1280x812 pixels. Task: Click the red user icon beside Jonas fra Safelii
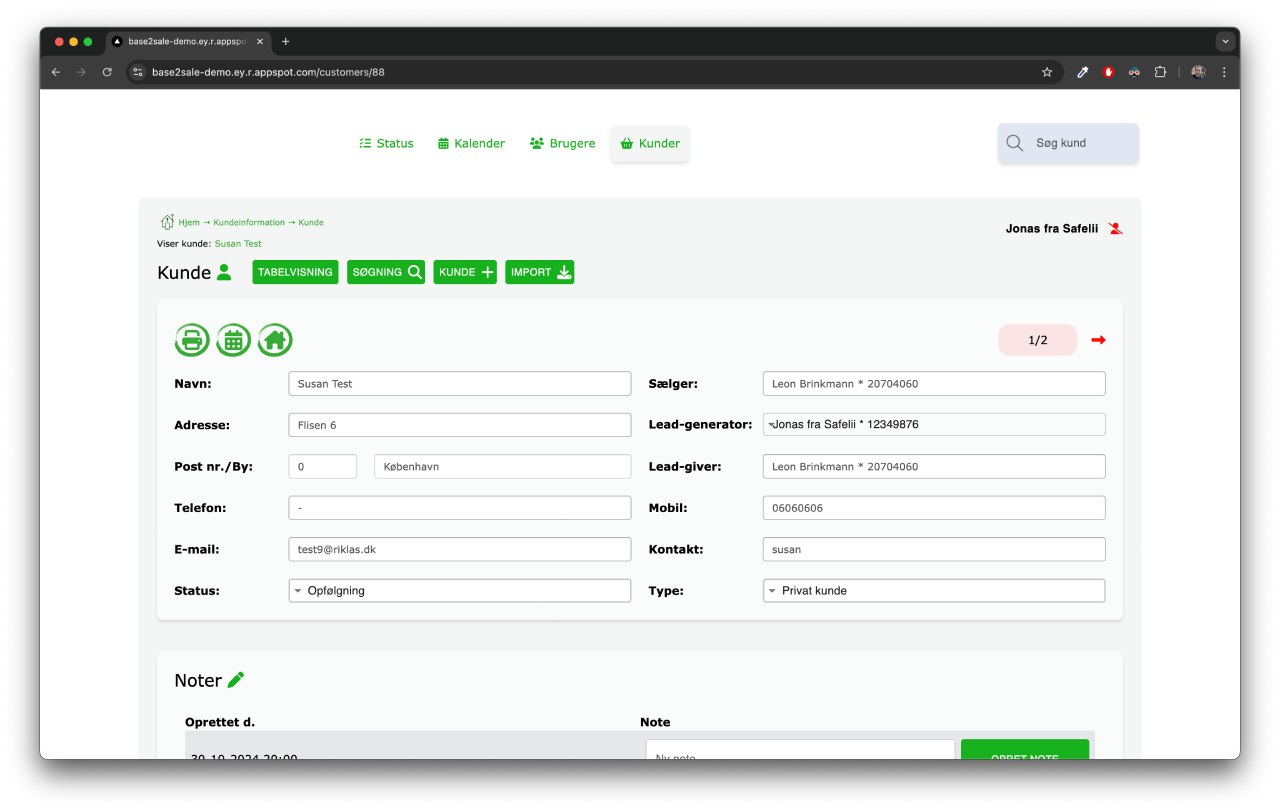(x=1115, y=229)
